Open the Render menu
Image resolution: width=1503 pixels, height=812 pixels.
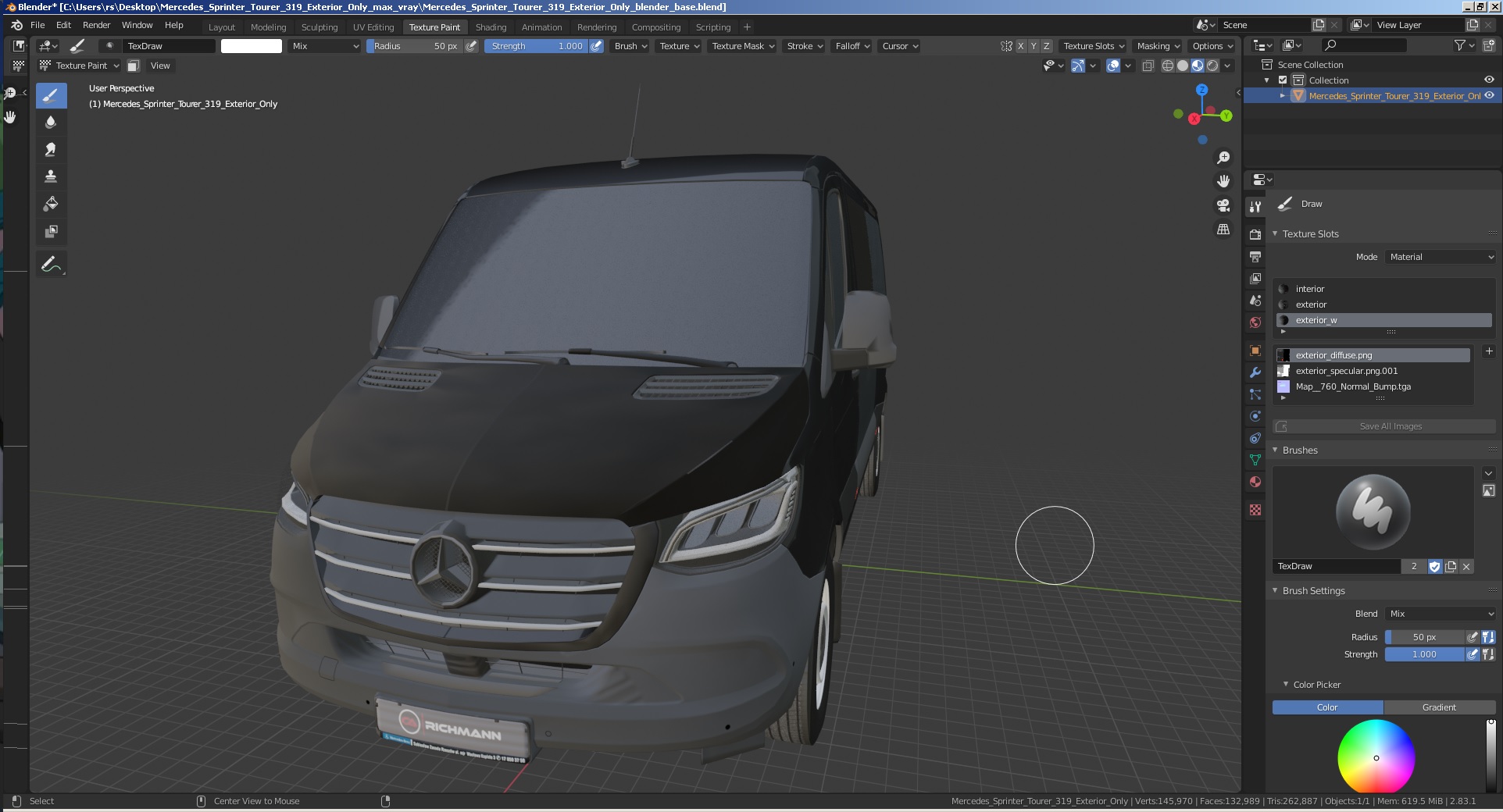(x=96, y=25)
